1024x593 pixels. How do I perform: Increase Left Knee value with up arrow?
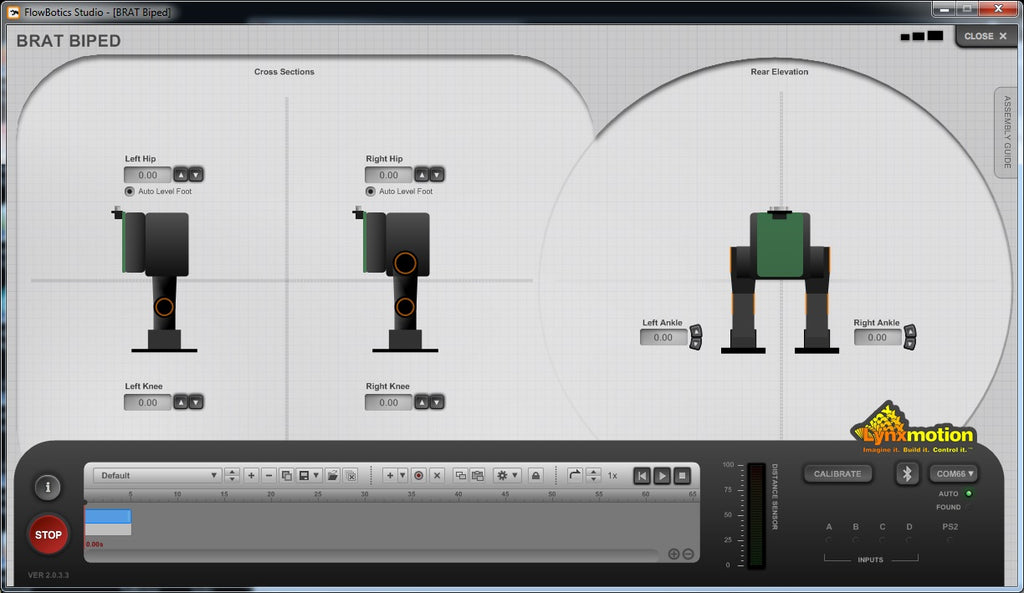pyautogui.click(x=181, y=402)
